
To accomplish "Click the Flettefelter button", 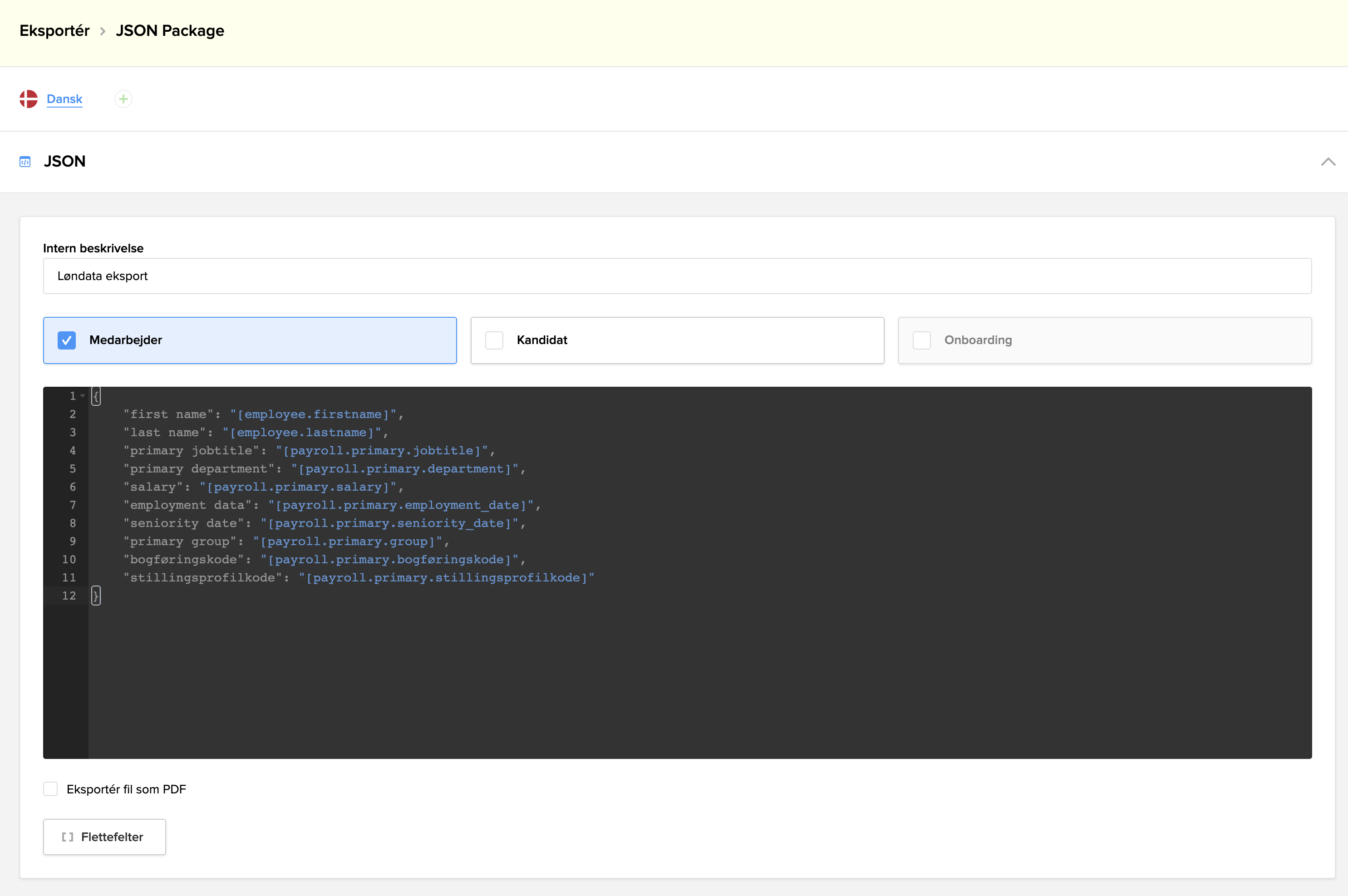I will pos(104,837).
